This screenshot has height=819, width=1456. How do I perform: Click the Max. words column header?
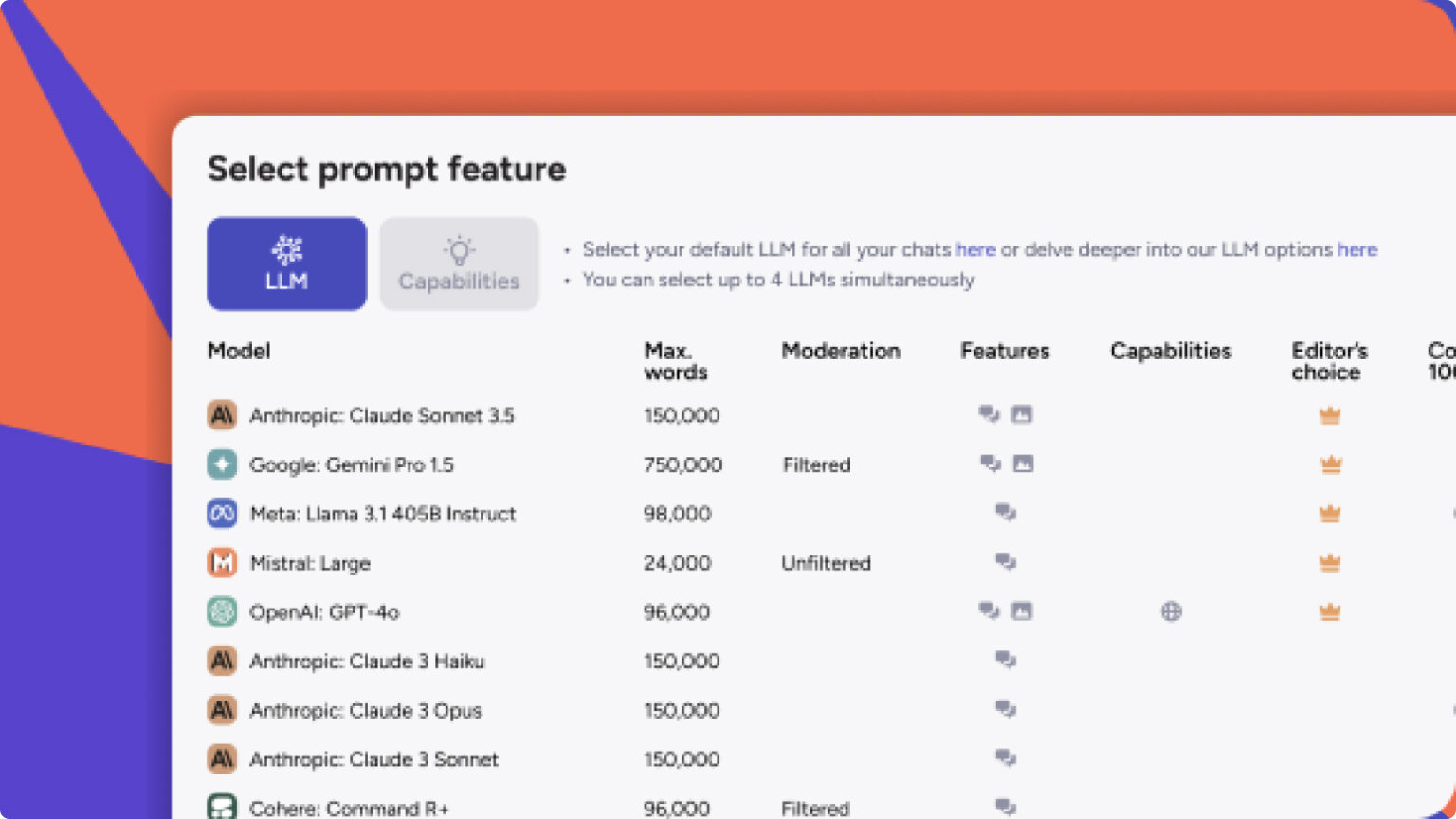click(676, 361)
